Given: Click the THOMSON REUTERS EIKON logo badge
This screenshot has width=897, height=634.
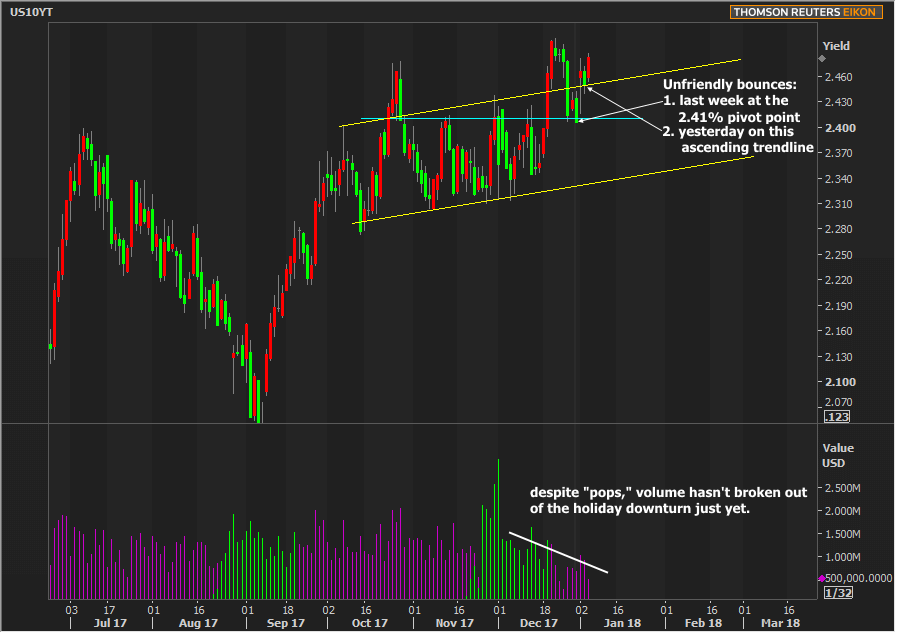Looking at the screenshot, I should (x=805, y=12).
